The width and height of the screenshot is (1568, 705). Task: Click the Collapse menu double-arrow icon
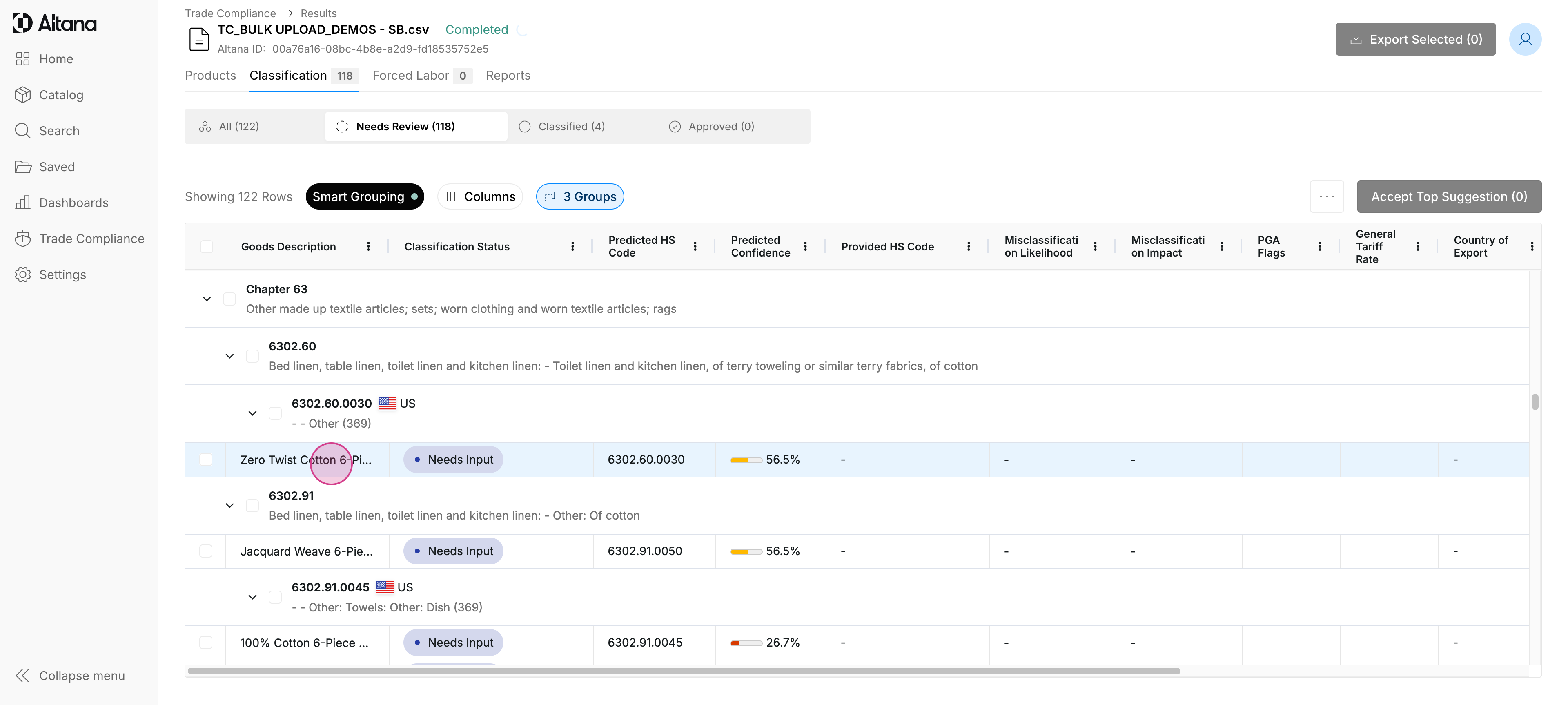(x=22, y=676)
